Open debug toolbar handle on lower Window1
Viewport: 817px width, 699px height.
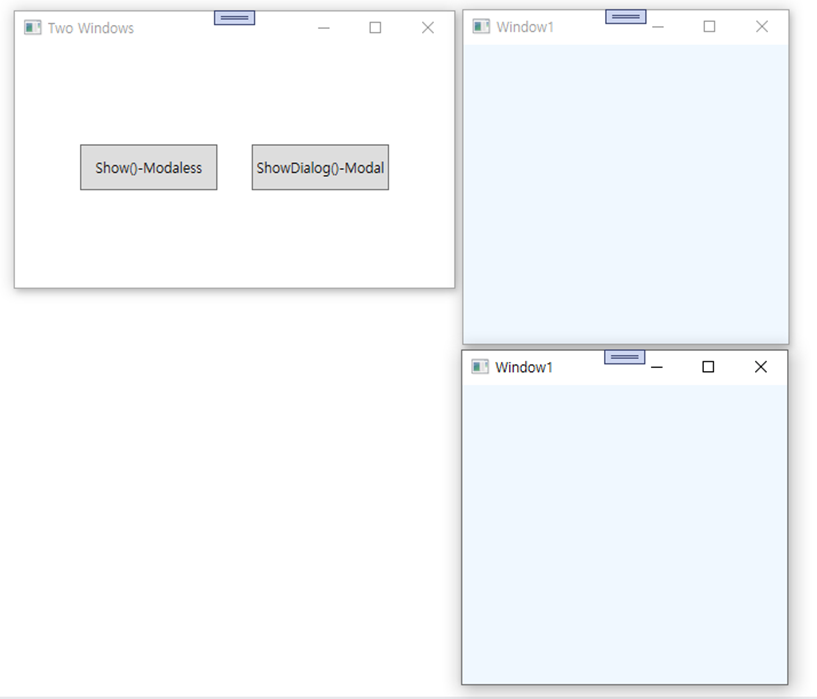(625, 357)
